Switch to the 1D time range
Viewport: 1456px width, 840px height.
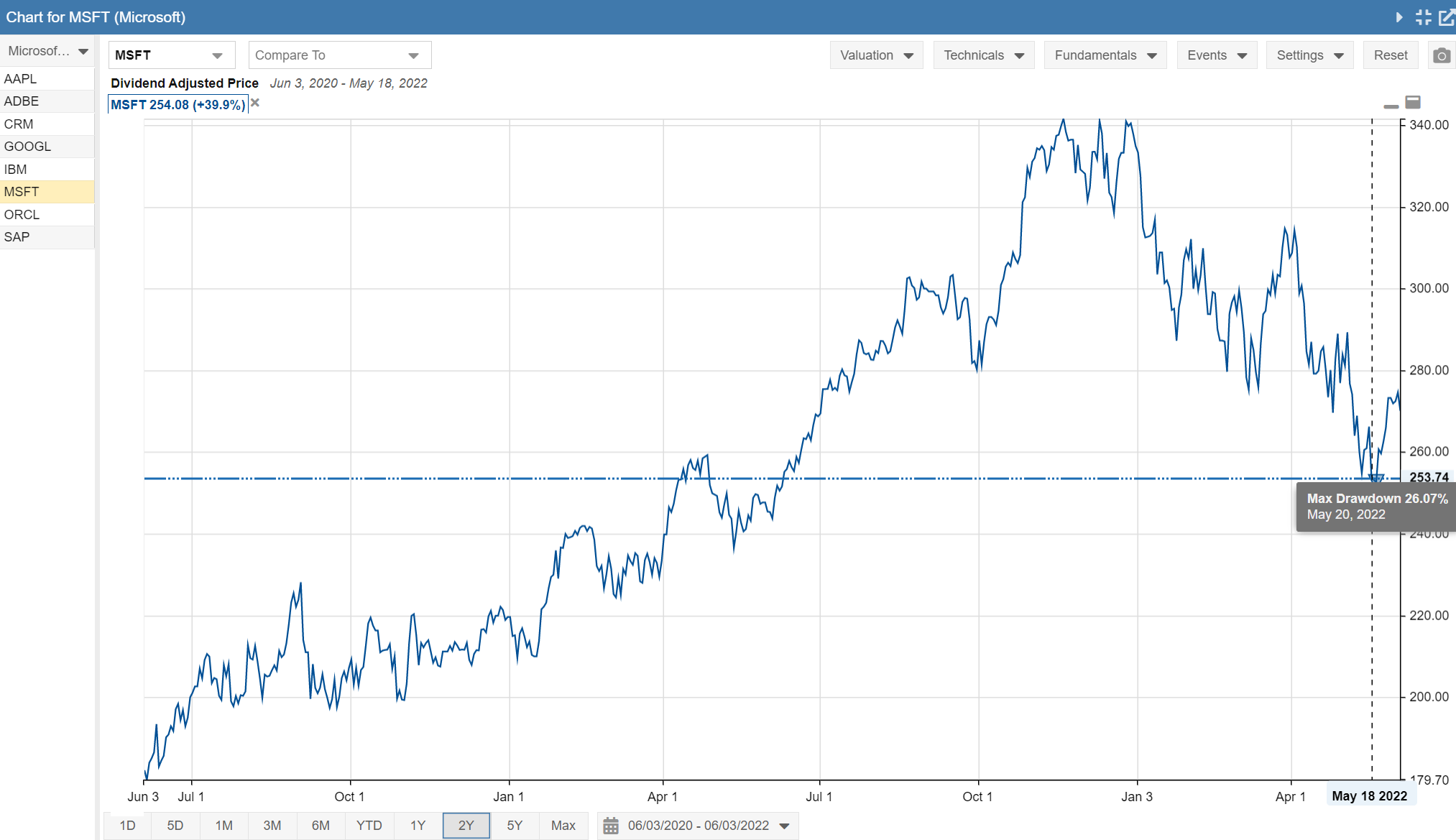(127, 826)
